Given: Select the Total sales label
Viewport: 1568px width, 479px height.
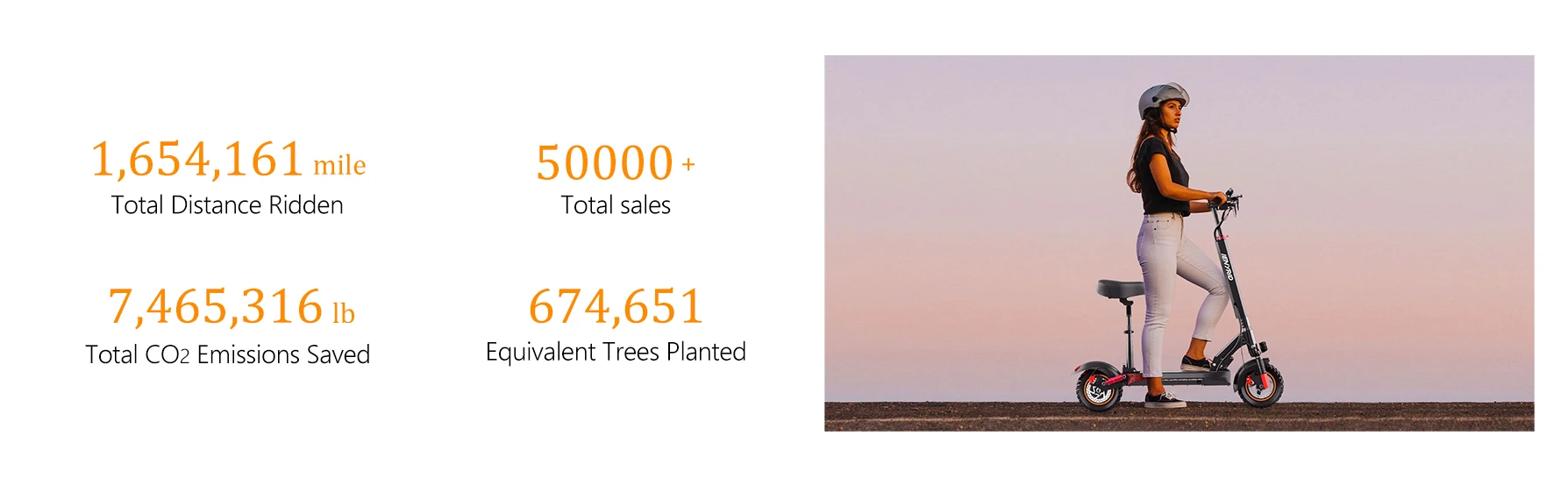Looking at the screenshot, I should tap(616, 205).
